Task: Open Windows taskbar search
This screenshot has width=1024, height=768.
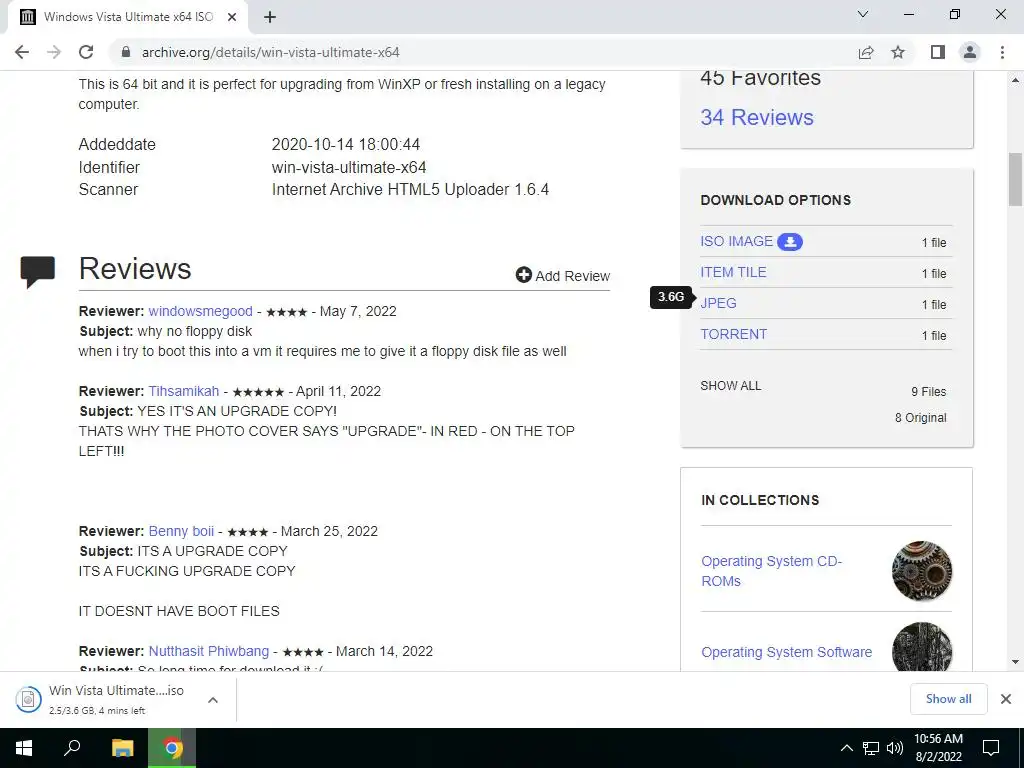Action: pos(72,748)
